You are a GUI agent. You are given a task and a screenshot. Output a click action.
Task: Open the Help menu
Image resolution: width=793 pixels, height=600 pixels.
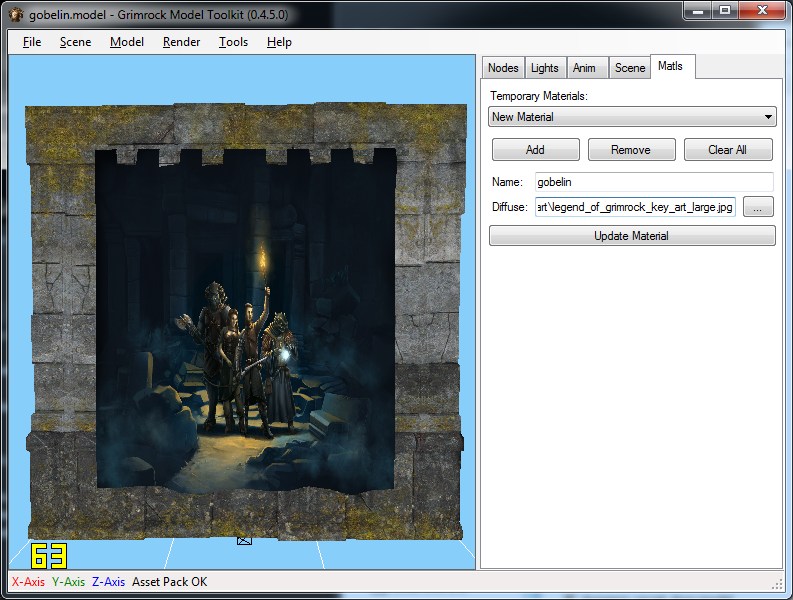coord(279,42)
